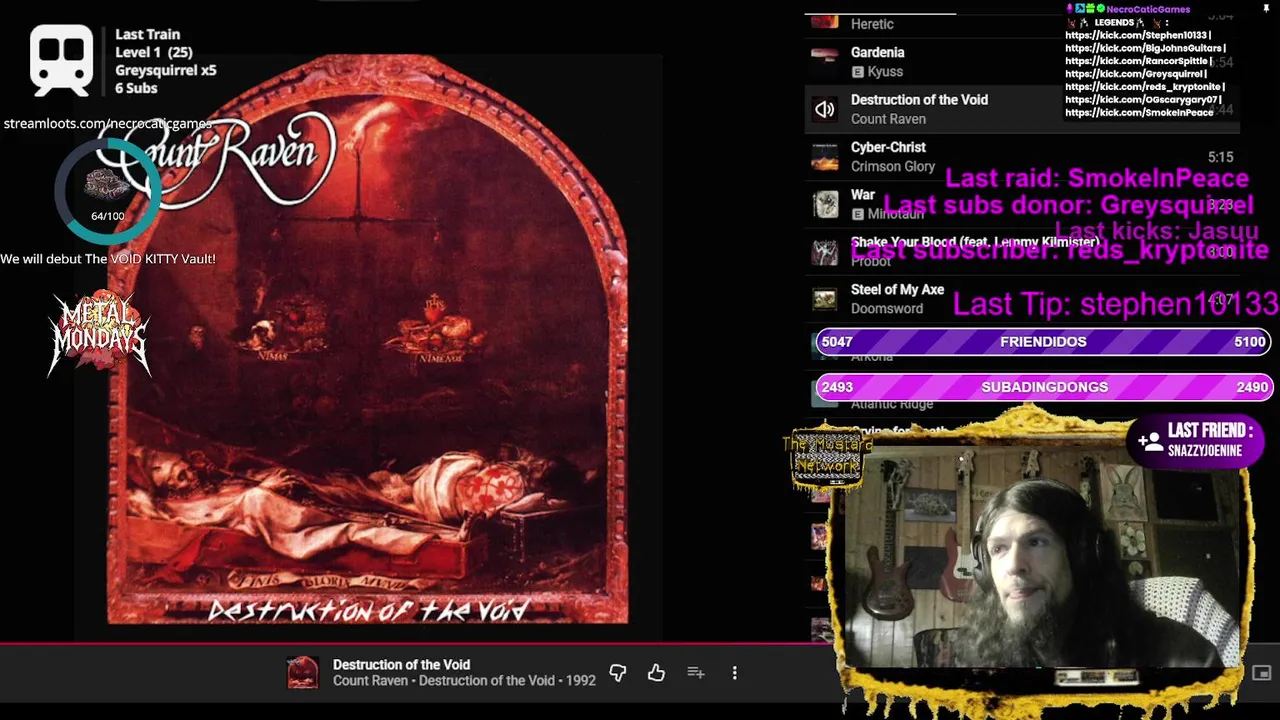Click the 5:15 duration for Cyber-Christ
1280x720 pixels.
pos(1220,157)
